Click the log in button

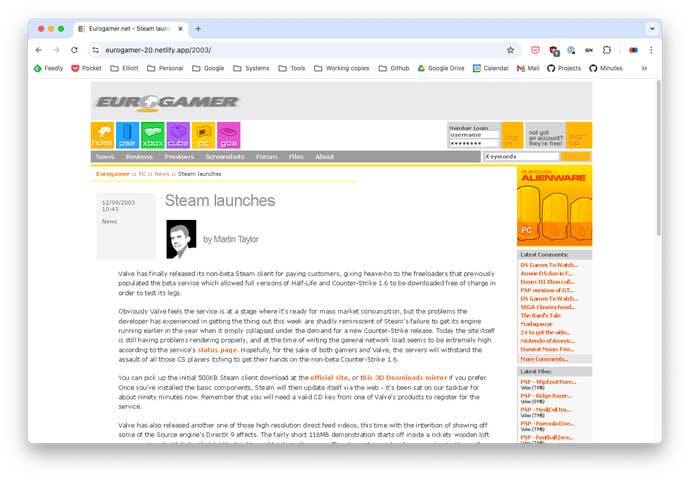(512, 136)
